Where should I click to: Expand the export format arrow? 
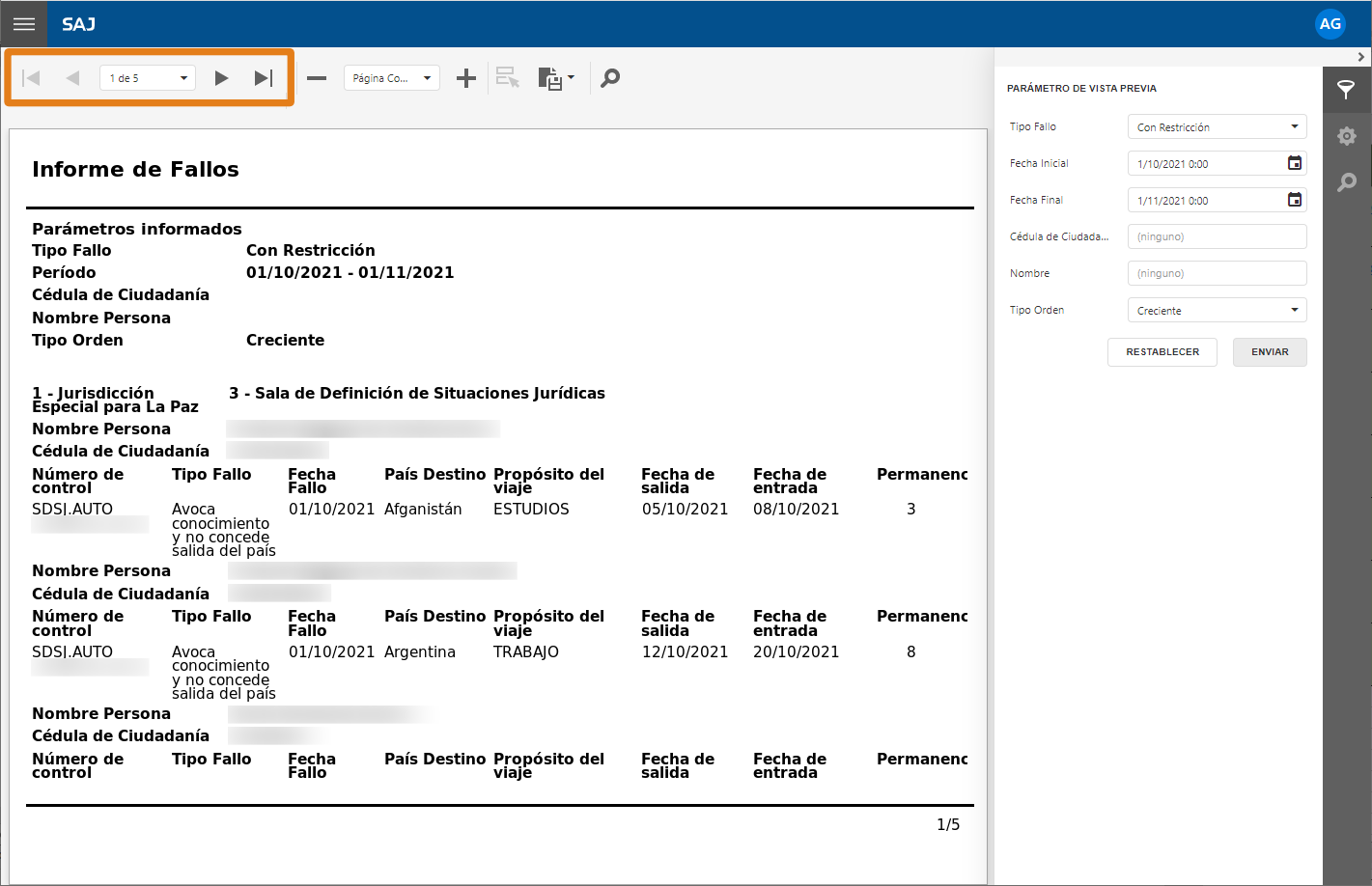tap(572, 77)
